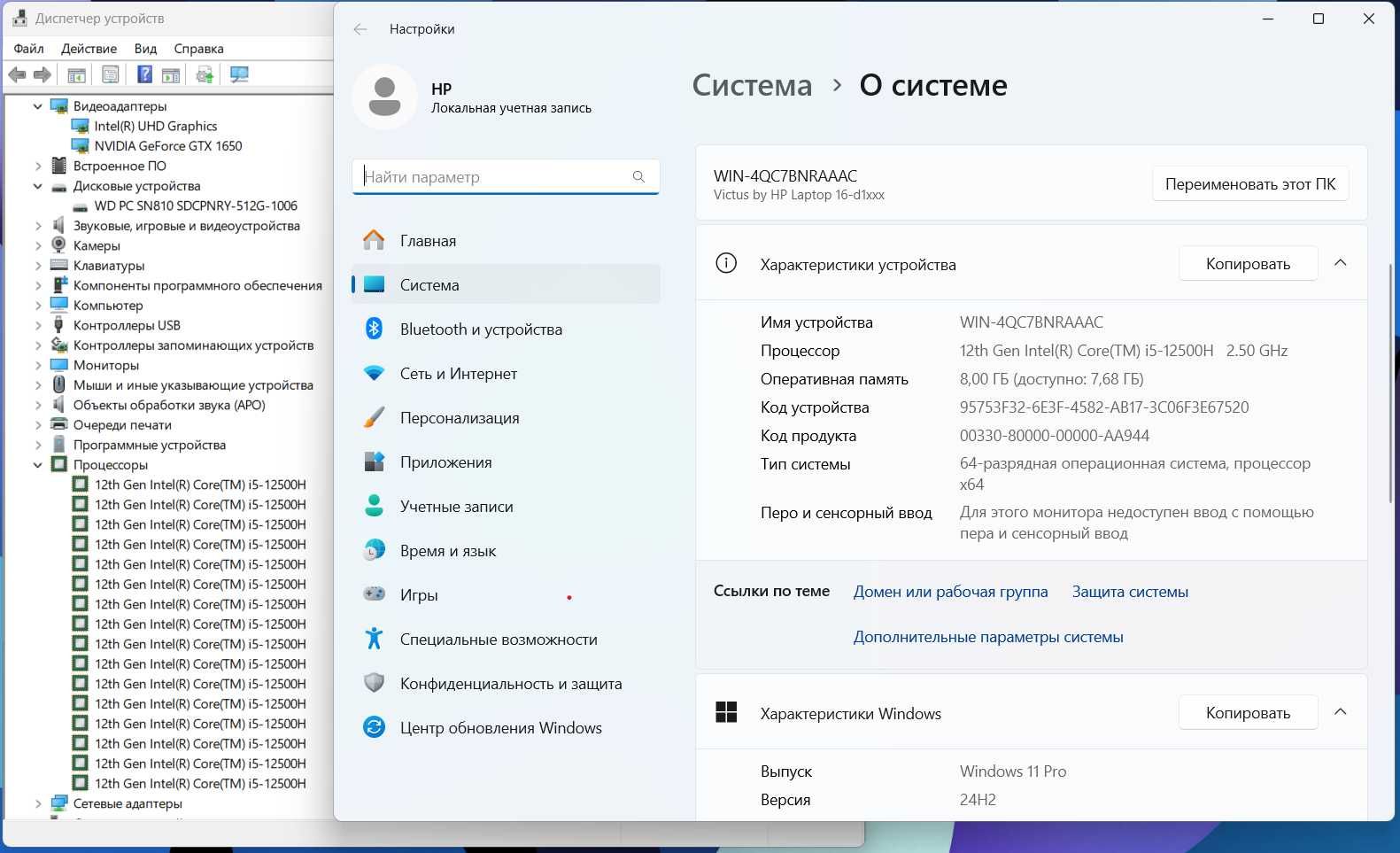Select Система in the Settings sidebar
1400x853 pixels.
506,284
